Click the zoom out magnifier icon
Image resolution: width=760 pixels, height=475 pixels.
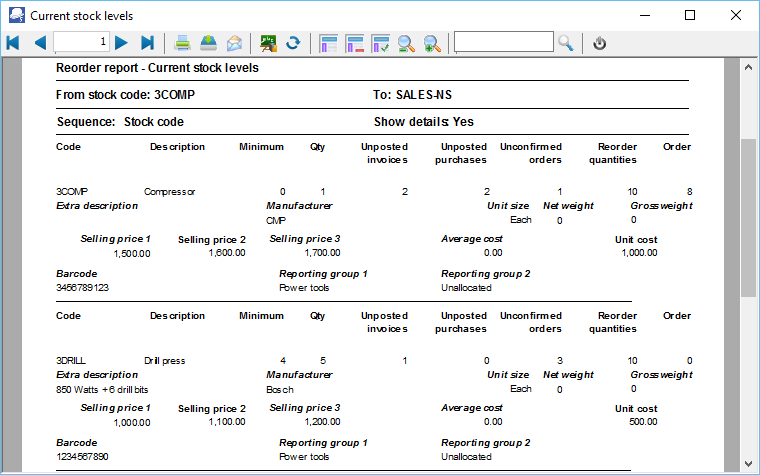pos(407,43)
